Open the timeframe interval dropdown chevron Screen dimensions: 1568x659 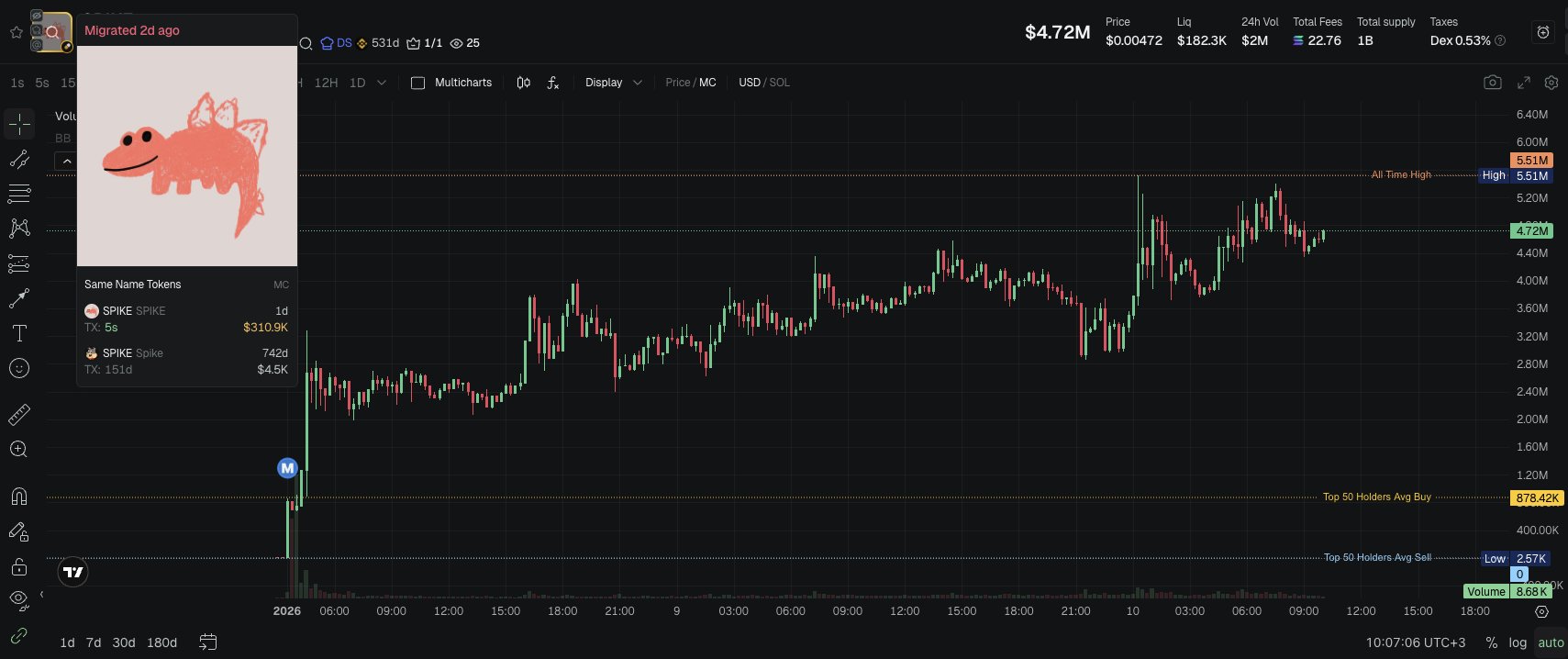click(382, 83)
